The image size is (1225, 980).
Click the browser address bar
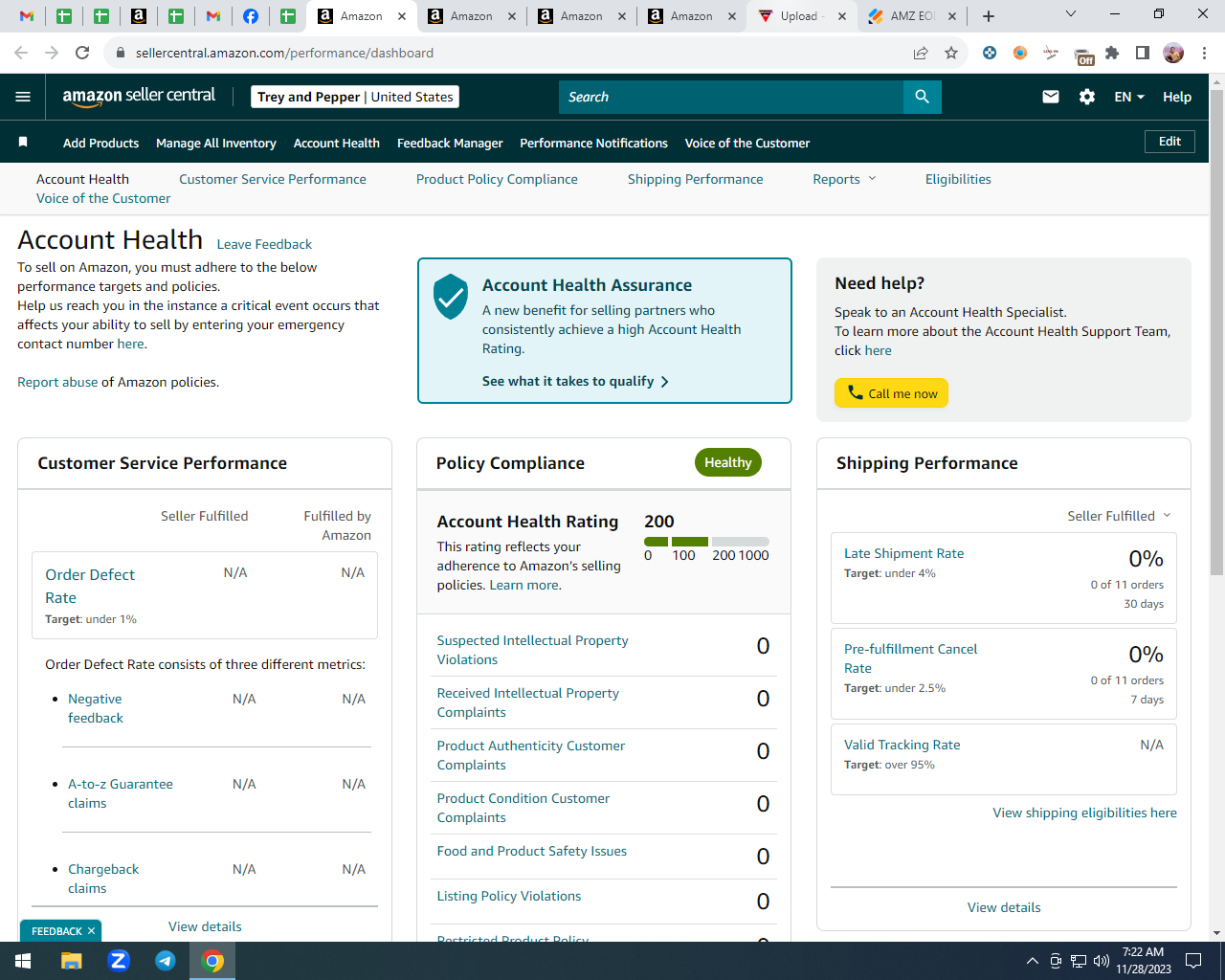click(517, 53)
